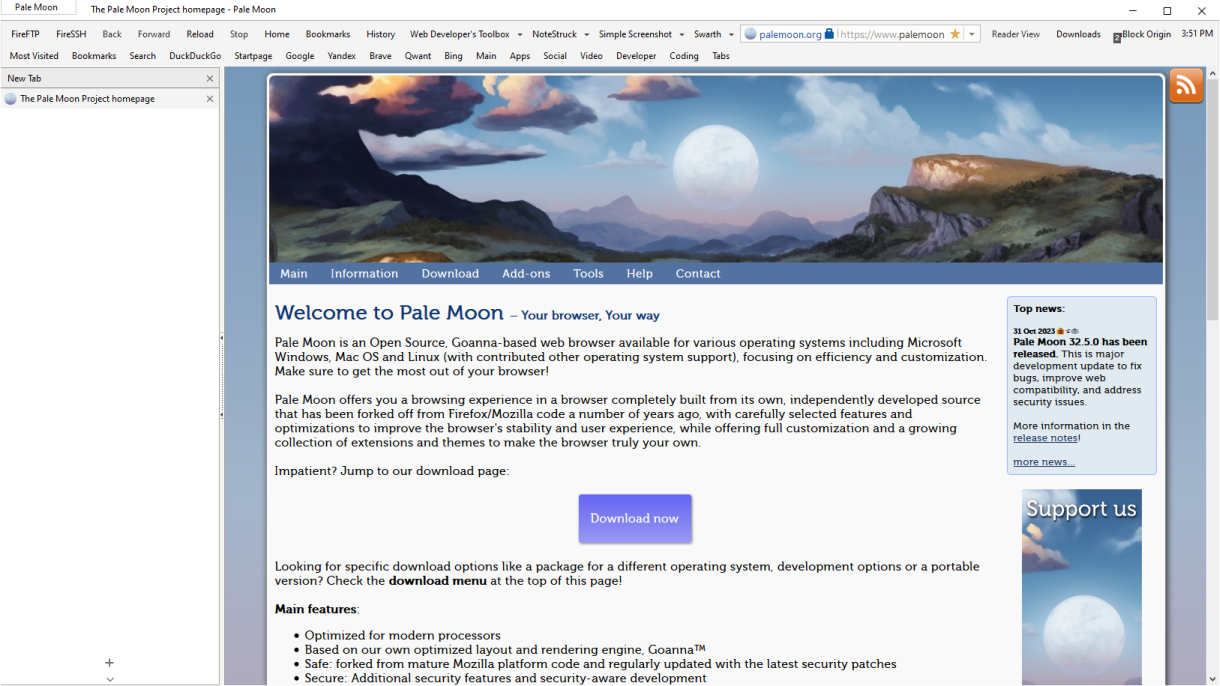Close the New Tab sidebar tab

click(210, 78)
